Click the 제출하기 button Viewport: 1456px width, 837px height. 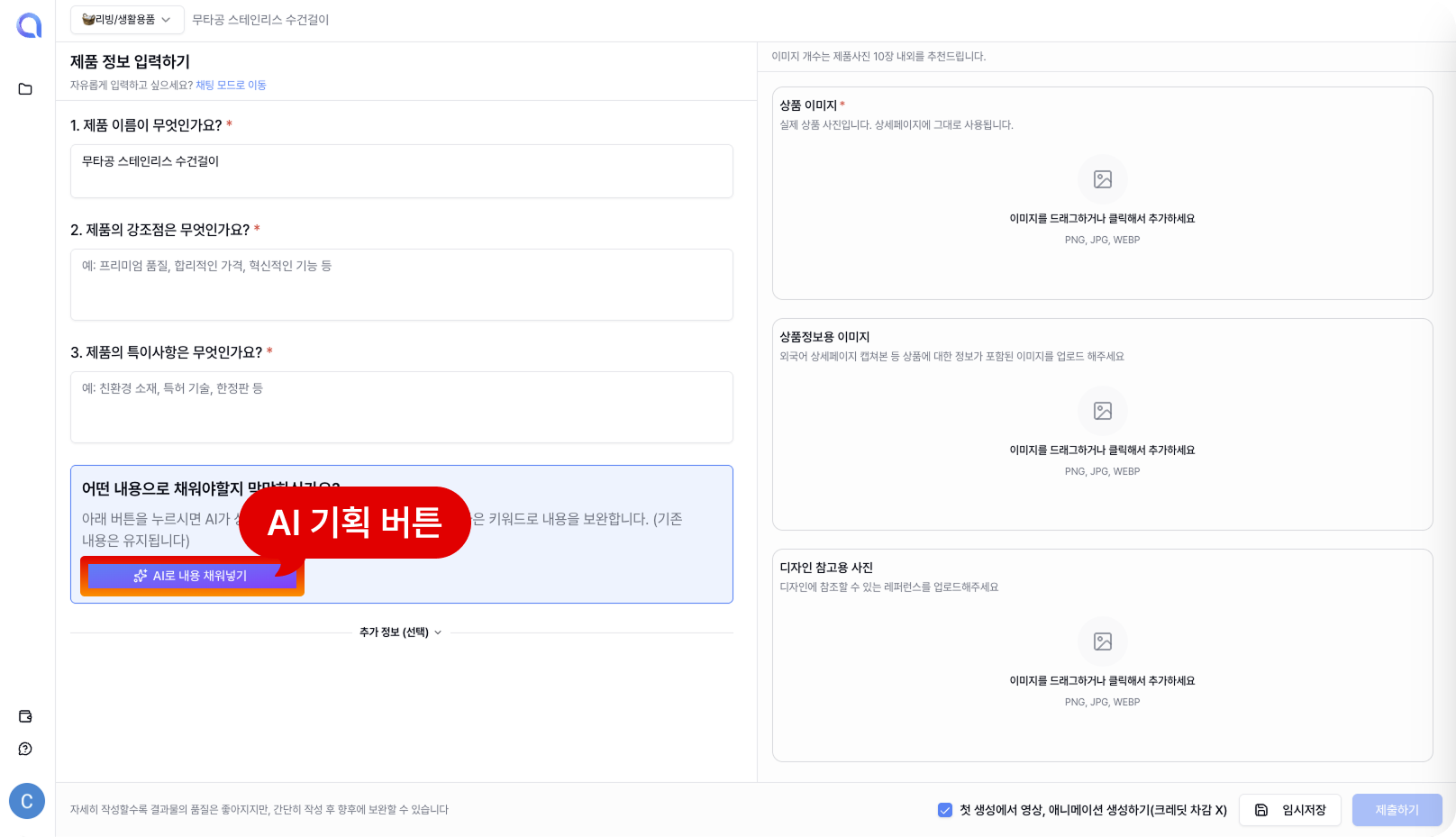coord(1397,810)
